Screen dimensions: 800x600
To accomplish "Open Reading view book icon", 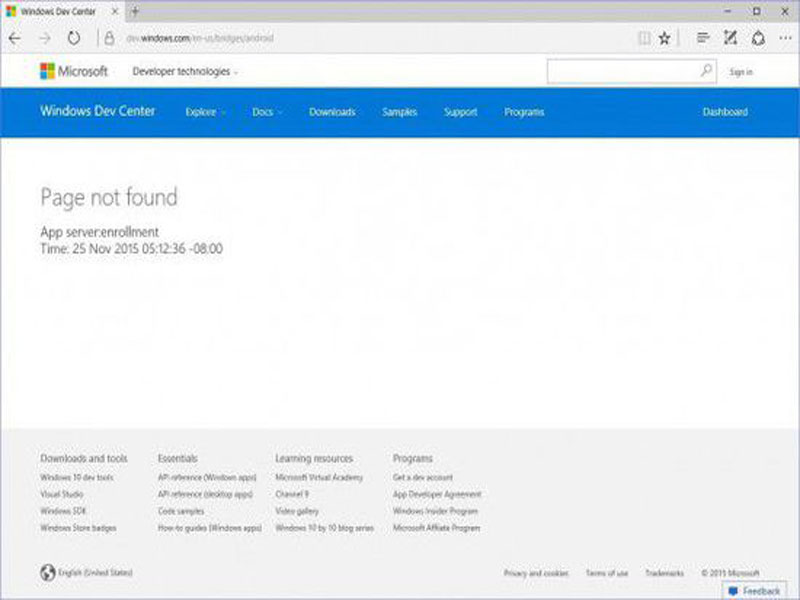I will coord(644,38).
